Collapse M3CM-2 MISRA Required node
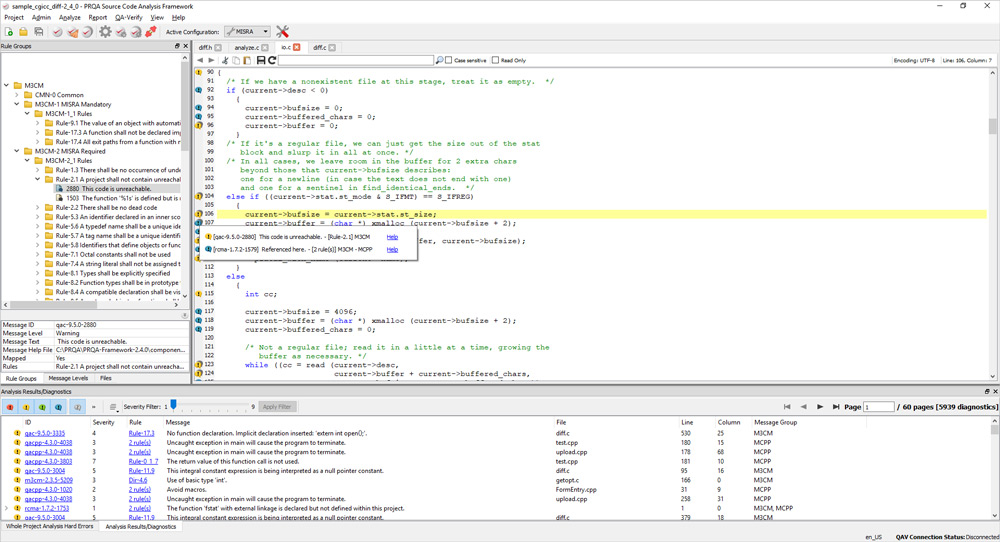This screenshot has height=542, width=1000. tap(17, 151)
